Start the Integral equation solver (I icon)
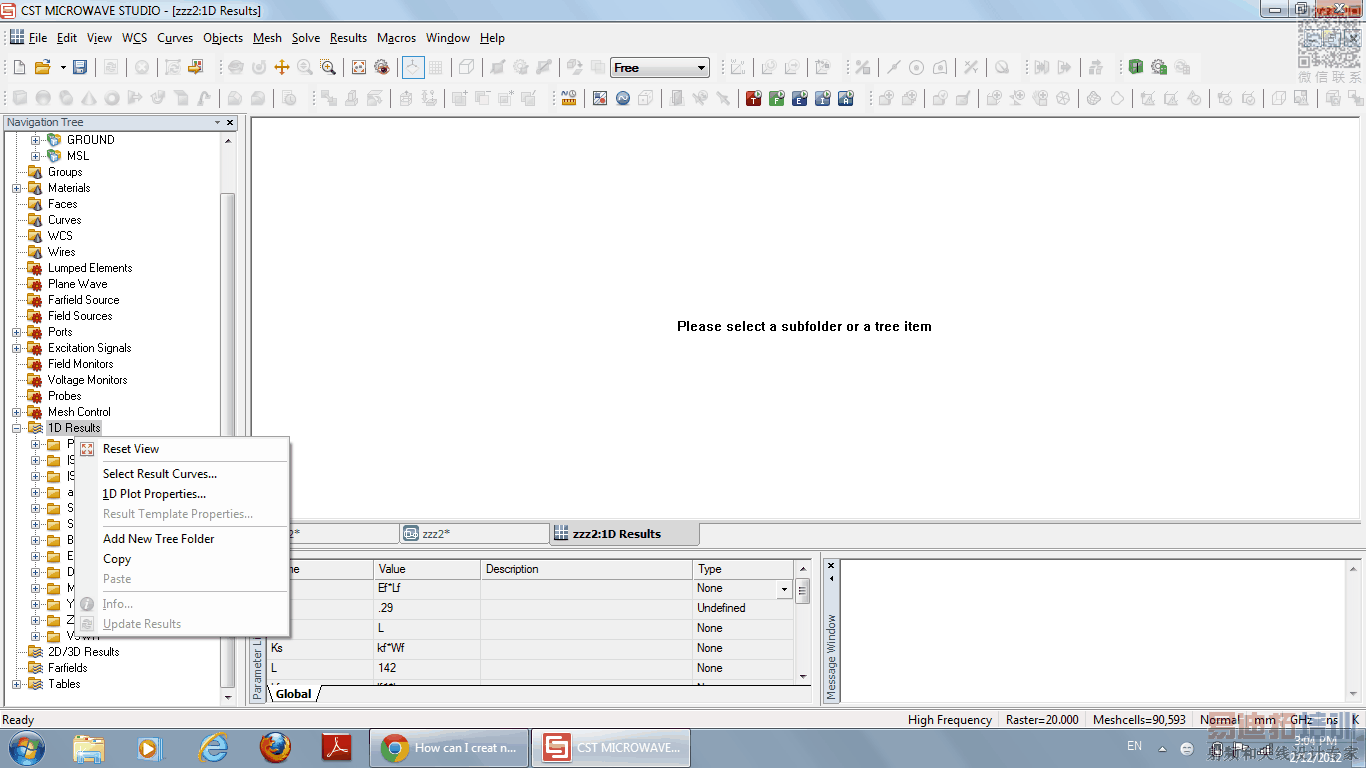The image size is (1366, 768). coord(822,98)
